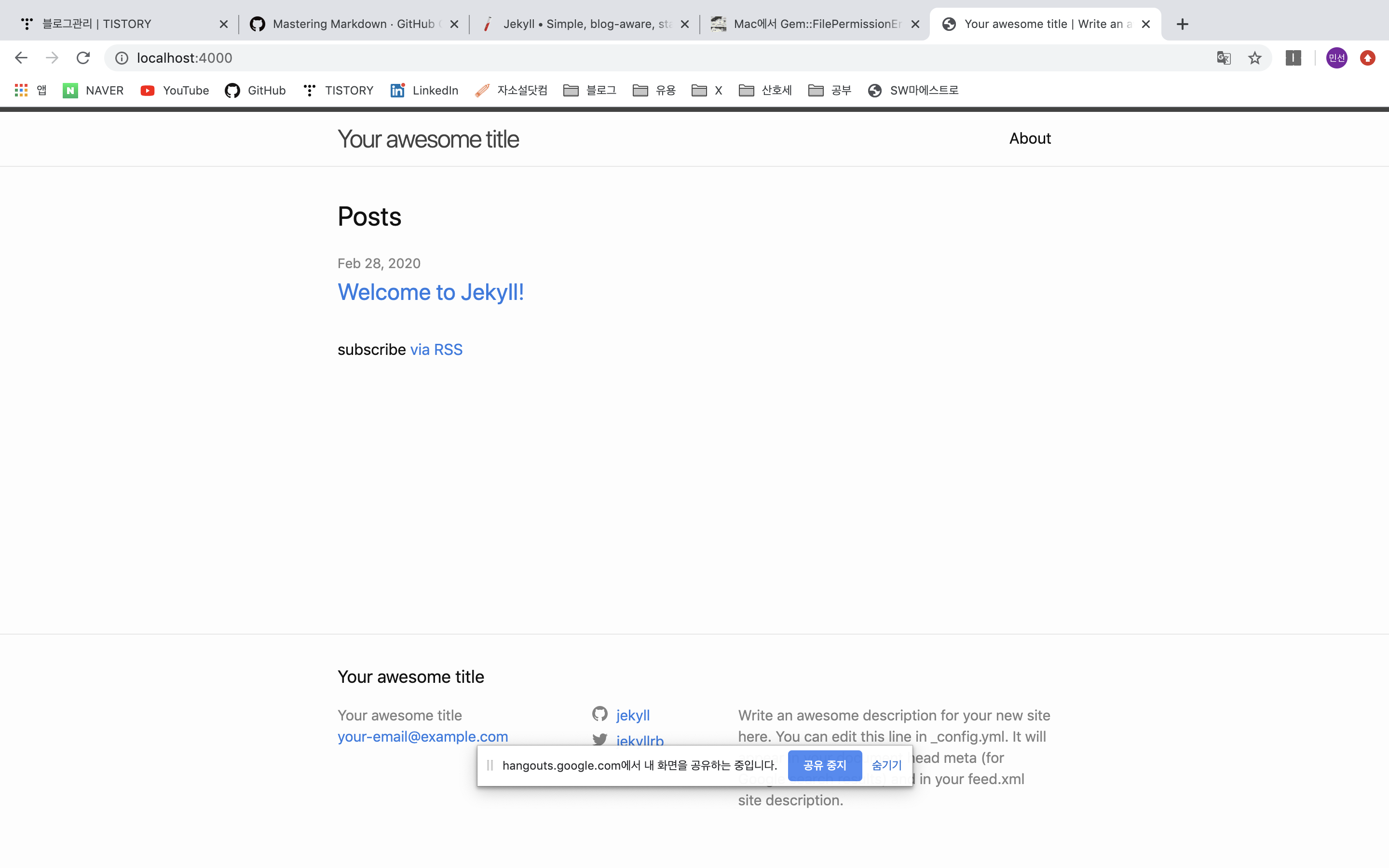Click the site info icon
1389x868 pixels.
pyautogui.click(x=122, y=58)
